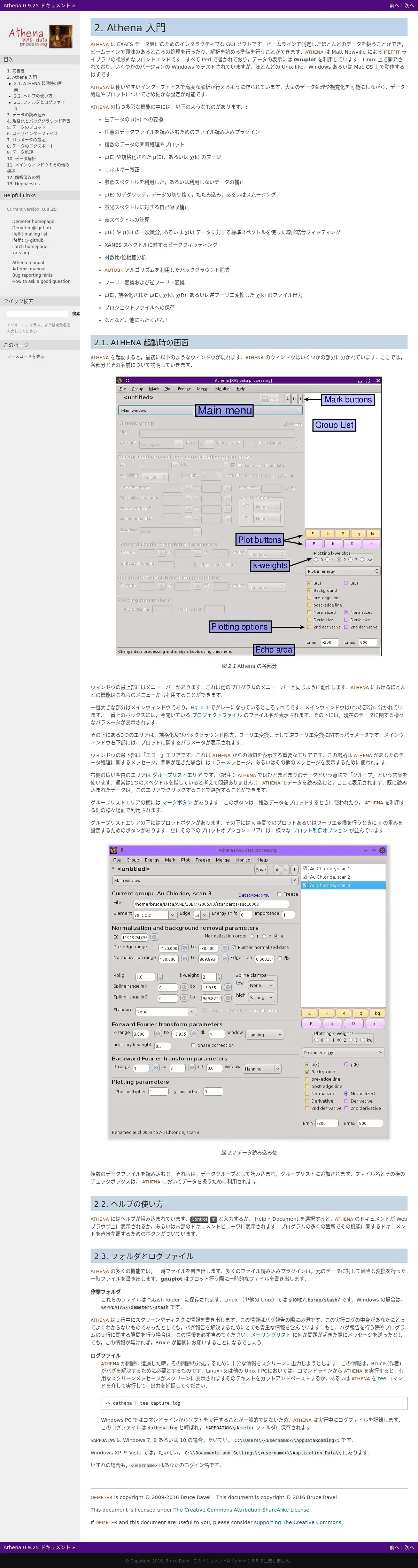Open 3. データの読み込み in the sidebar contents

click(26, 114)
